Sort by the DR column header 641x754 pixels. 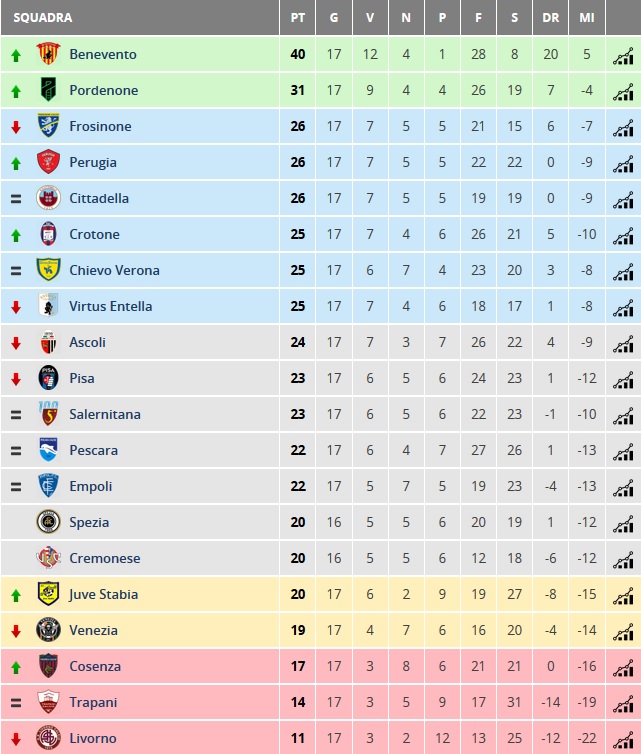551,18
